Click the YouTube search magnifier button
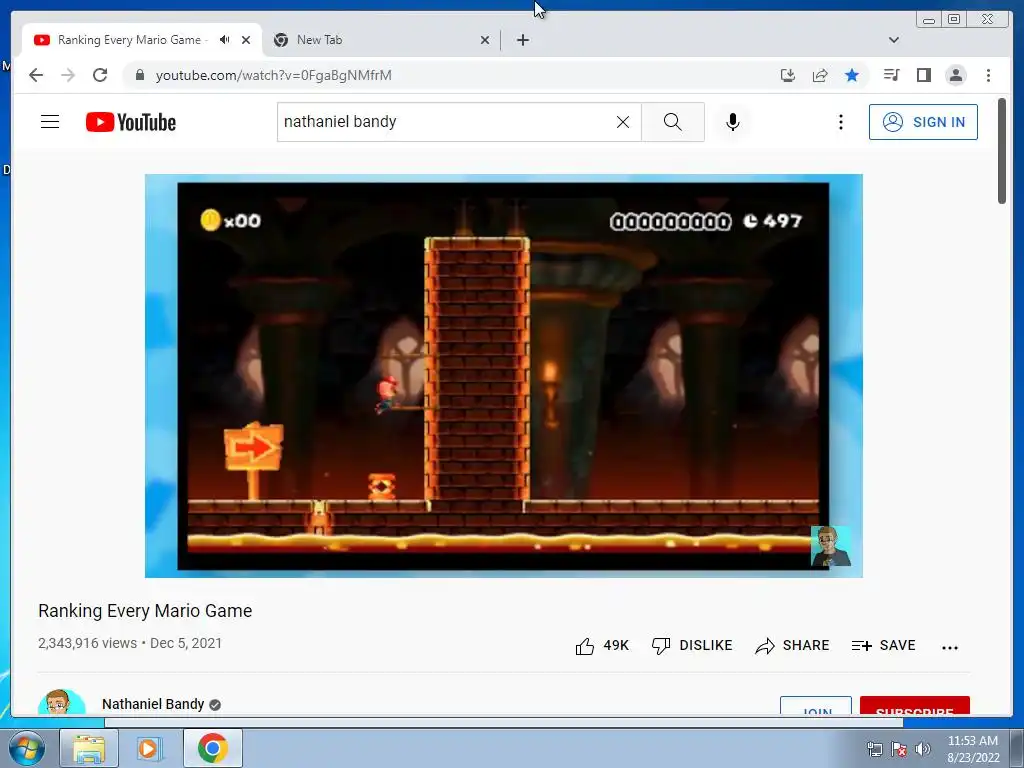Screen dimensions: 1024x768 pos(673,121)
